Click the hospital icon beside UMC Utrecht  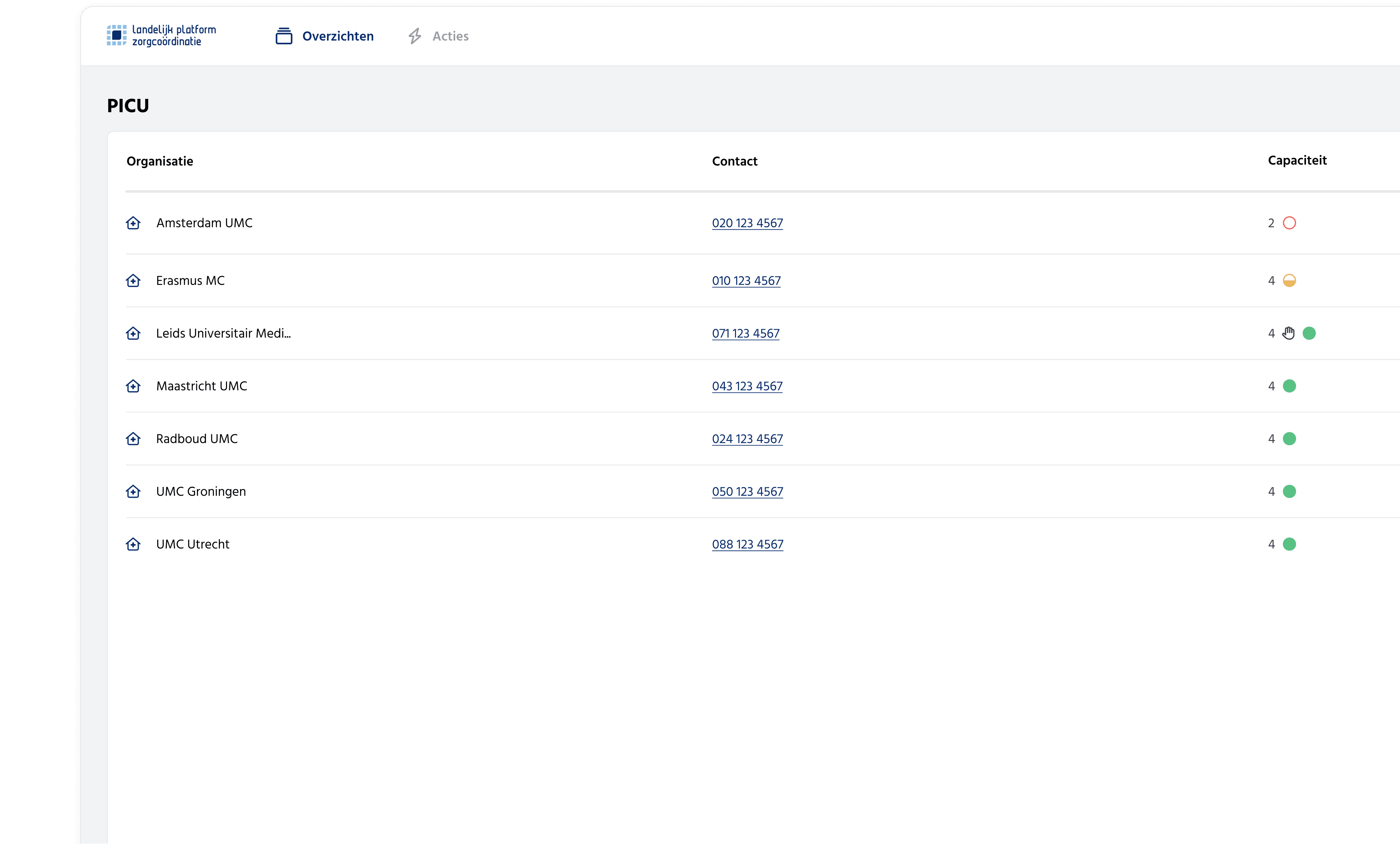[133, 544]
